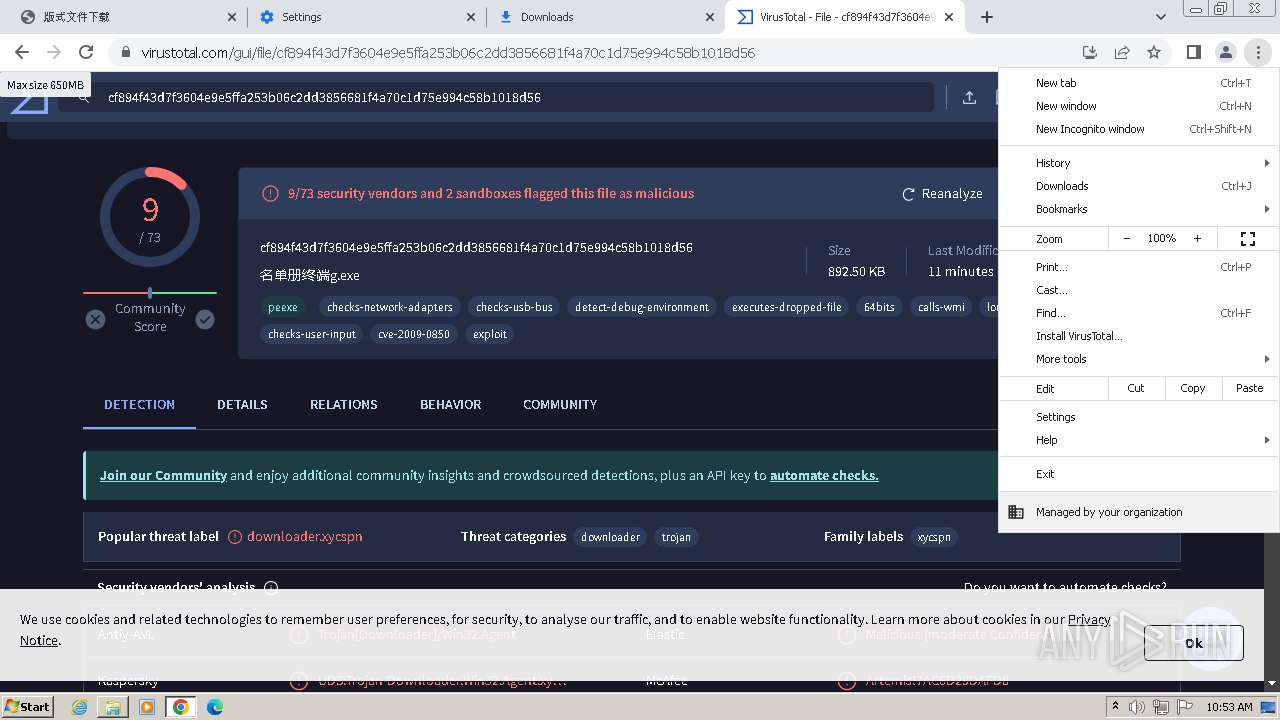1280x720 pixels.
Task: Decrease zoom with minus button
Action: (1127, 239)
